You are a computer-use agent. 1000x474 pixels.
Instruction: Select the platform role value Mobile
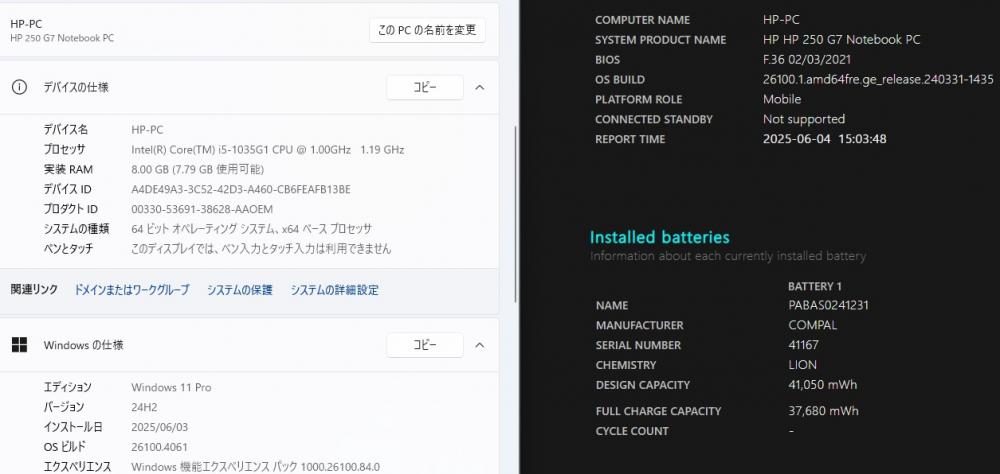tap(782, 100)
